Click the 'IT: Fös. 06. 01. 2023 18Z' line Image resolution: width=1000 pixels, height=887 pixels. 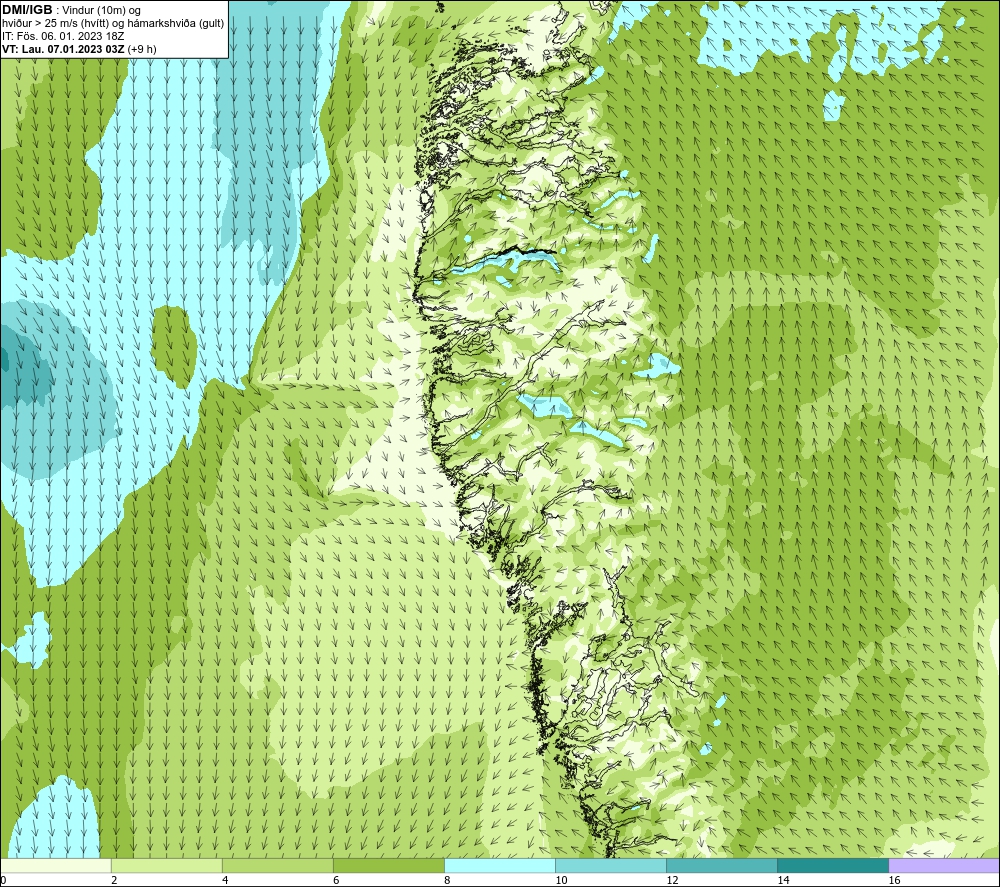click(x=63, y=36)
